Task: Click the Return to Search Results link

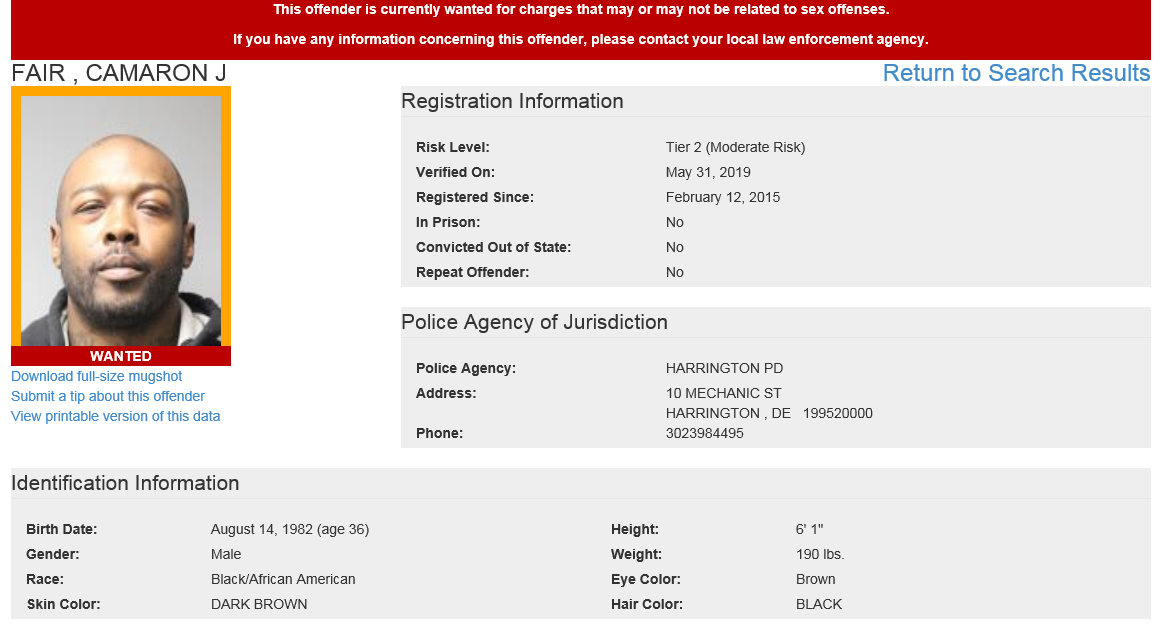Action: coord(1016,74)
